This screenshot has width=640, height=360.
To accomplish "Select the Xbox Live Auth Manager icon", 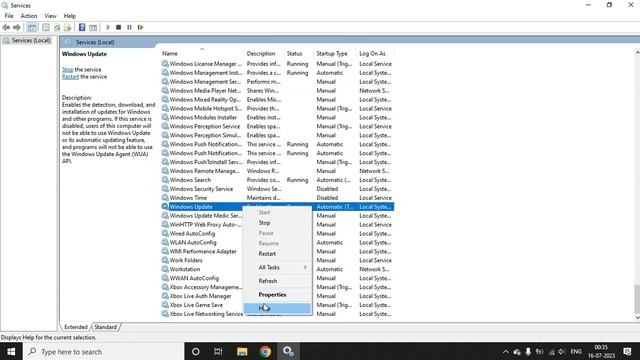I will coord(165,296).
